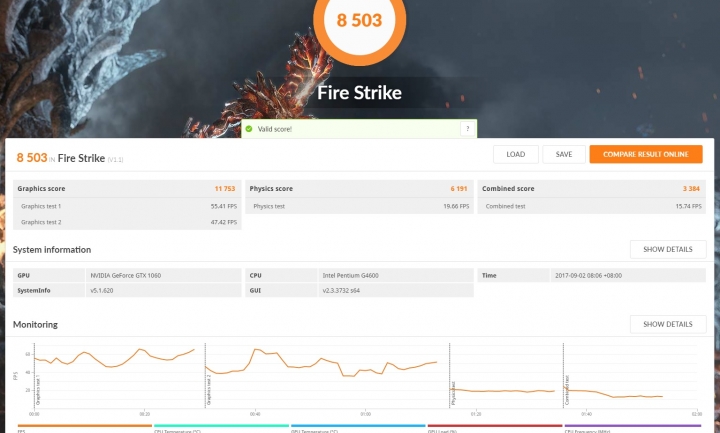Viewport: 720px width, 433px height.
Task: Toggle the blue GPU Temperature legend bar
Action: pos(358,426)
